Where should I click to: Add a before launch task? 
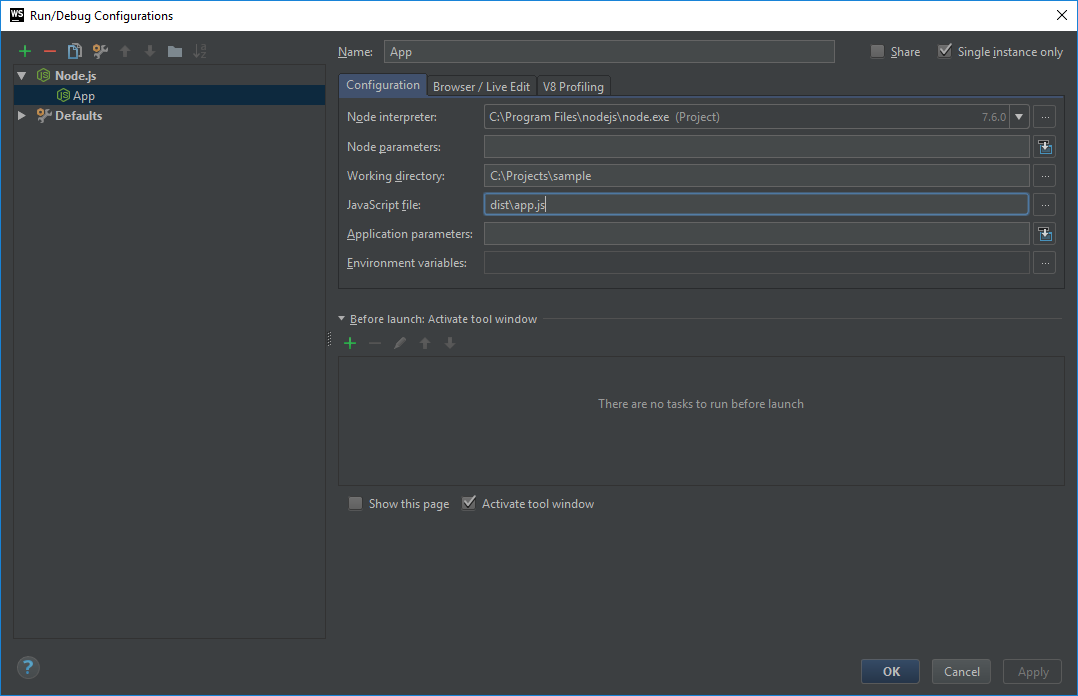pos(350,343)
